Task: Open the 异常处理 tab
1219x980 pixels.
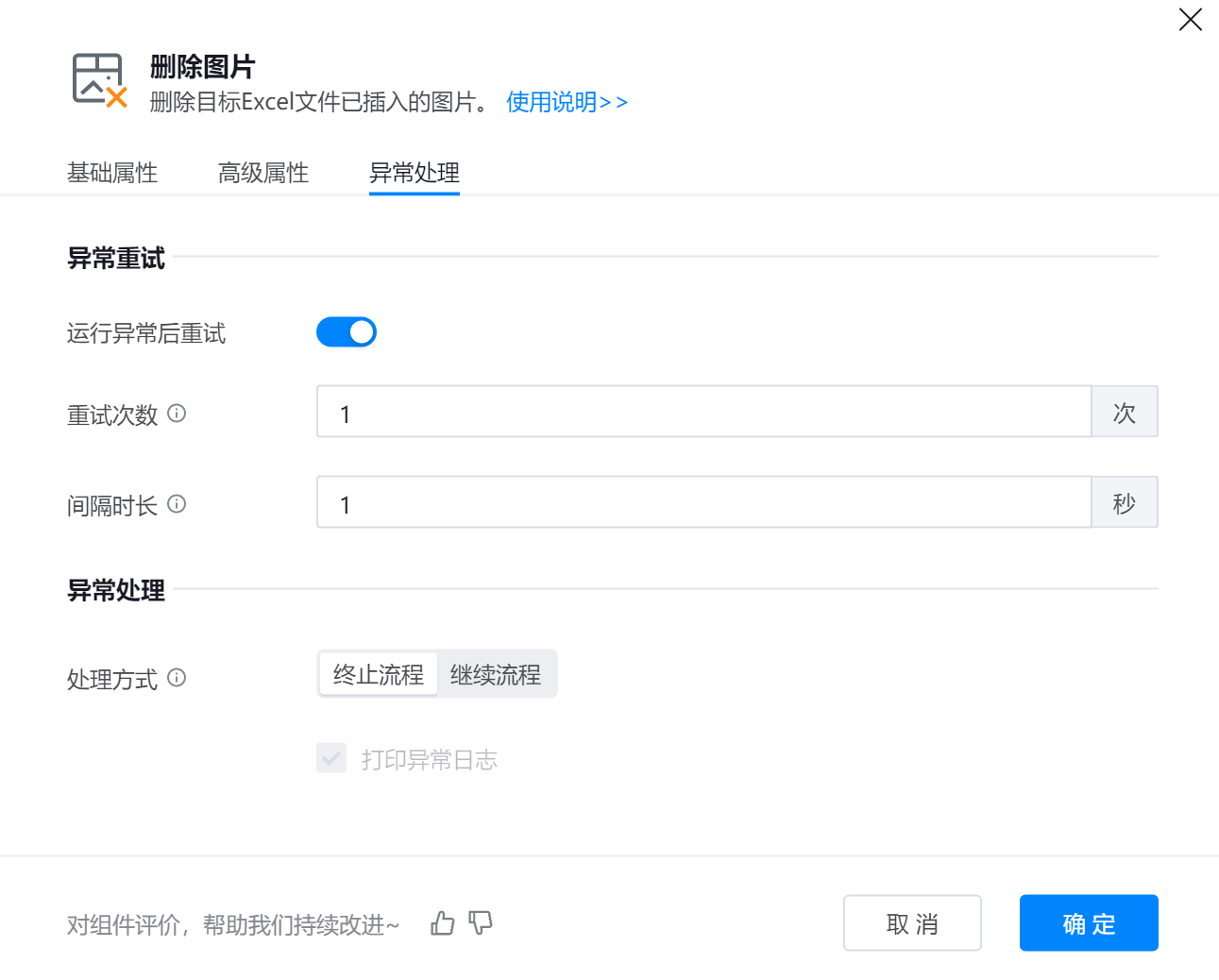Action: coord(415,173)
